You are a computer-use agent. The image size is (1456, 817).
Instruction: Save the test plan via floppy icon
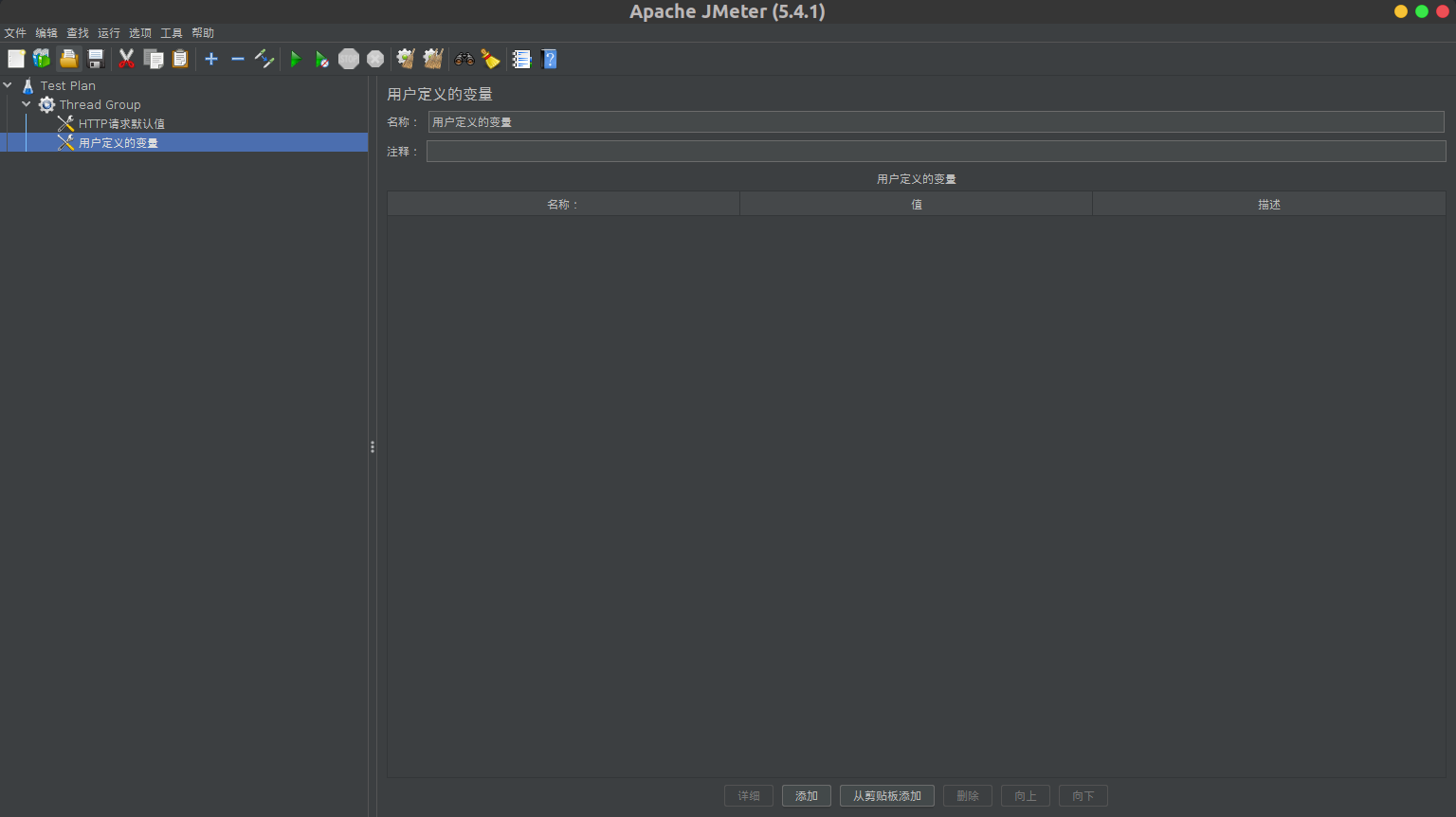point(96,59)
